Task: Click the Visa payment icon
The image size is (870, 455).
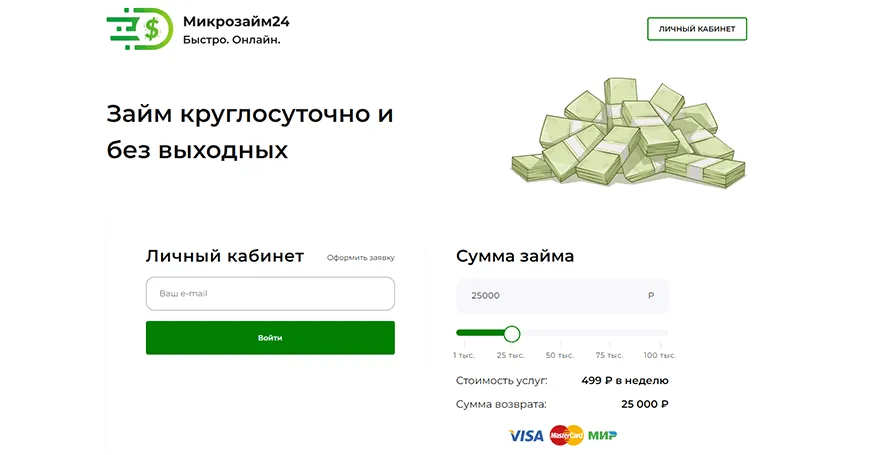Action: coord(526,435)
